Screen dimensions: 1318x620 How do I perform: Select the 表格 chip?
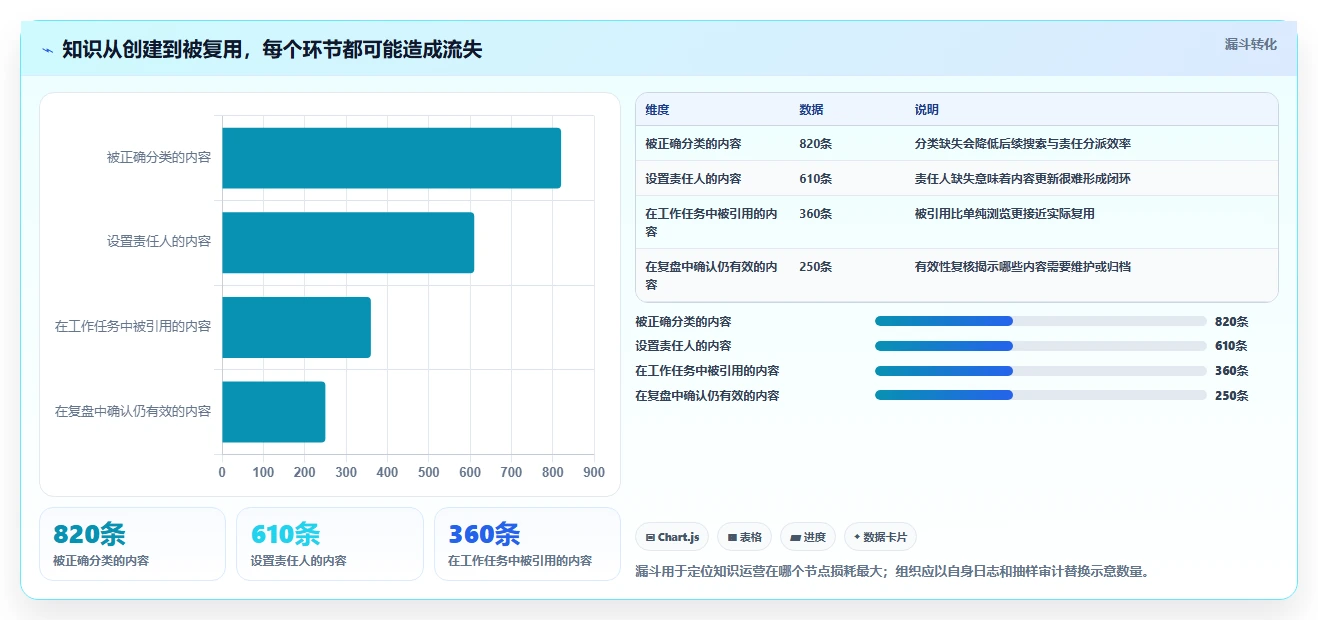pyautogui.click(x=744, y=537)
